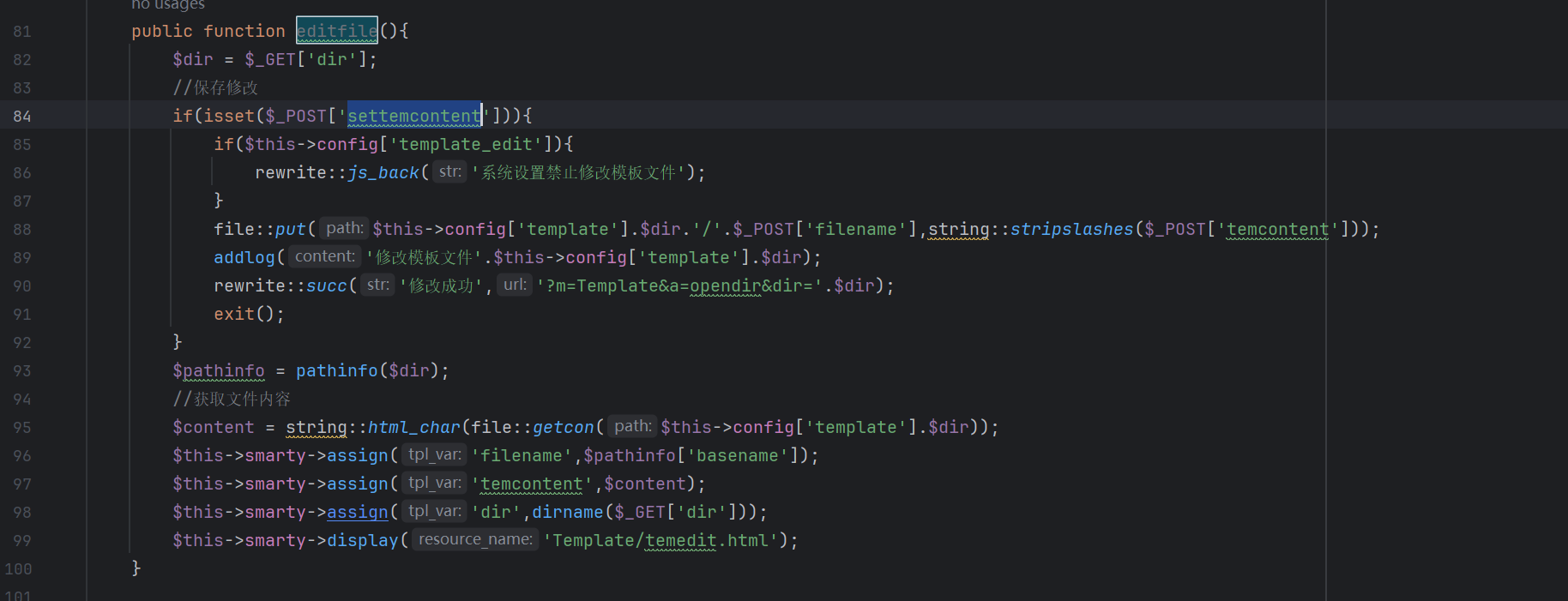Click the html_char method call
The width and height of the screenshot is (1568, 601).
pos(413,427)
